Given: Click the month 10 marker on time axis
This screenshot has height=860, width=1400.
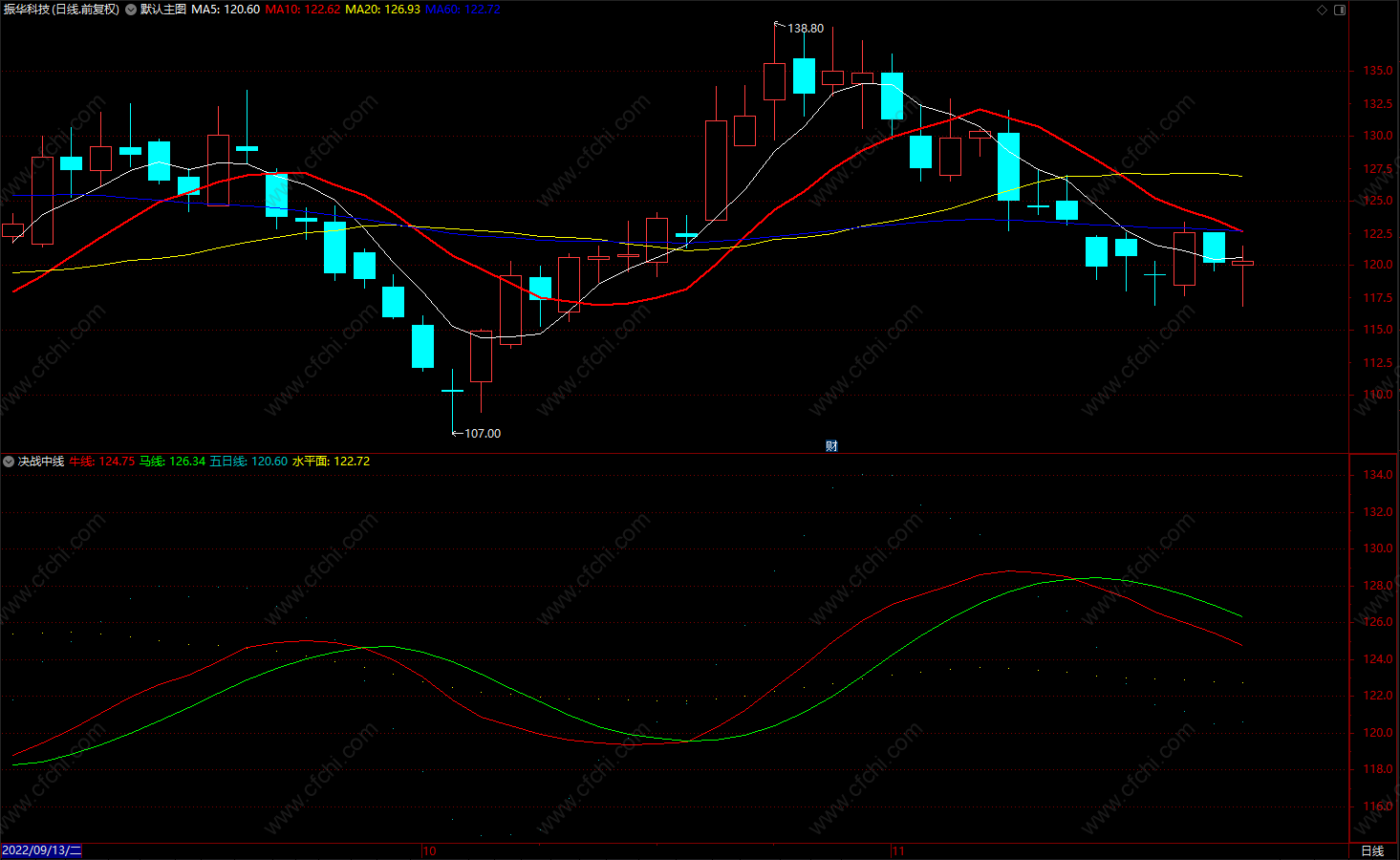Looking at the screenshot, I should pos(430,850).
